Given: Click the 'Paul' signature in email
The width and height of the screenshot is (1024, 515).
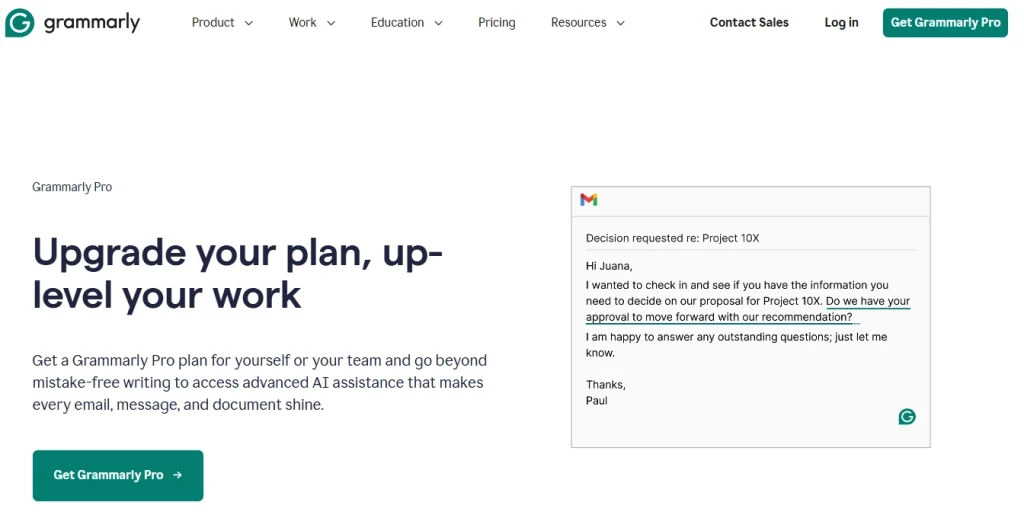Looking at the screenshot, I should (x=596, y=401).
